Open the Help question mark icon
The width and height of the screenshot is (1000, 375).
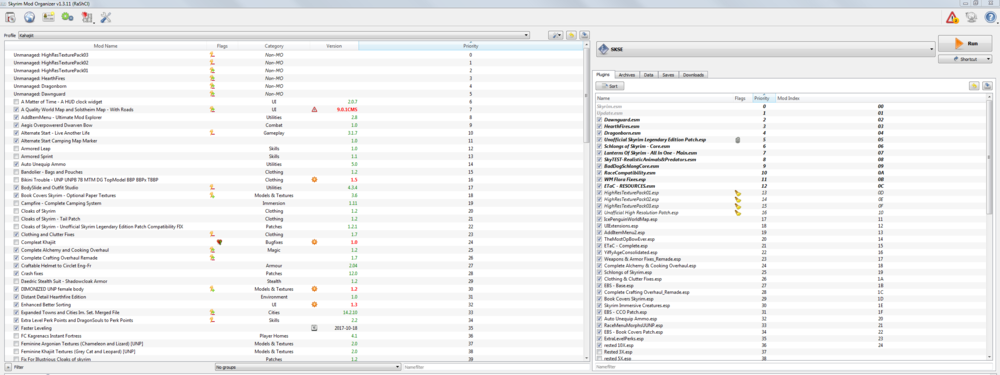pos(990,17)
